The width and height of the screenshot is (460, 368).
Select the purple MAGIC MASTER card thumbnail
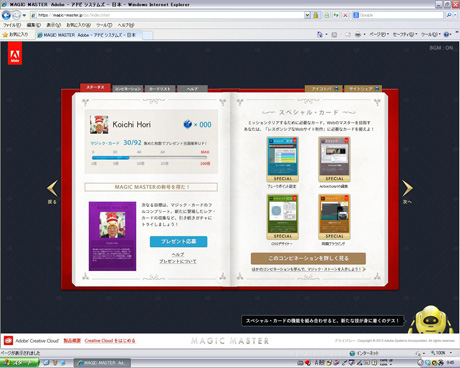click(112, 236)
